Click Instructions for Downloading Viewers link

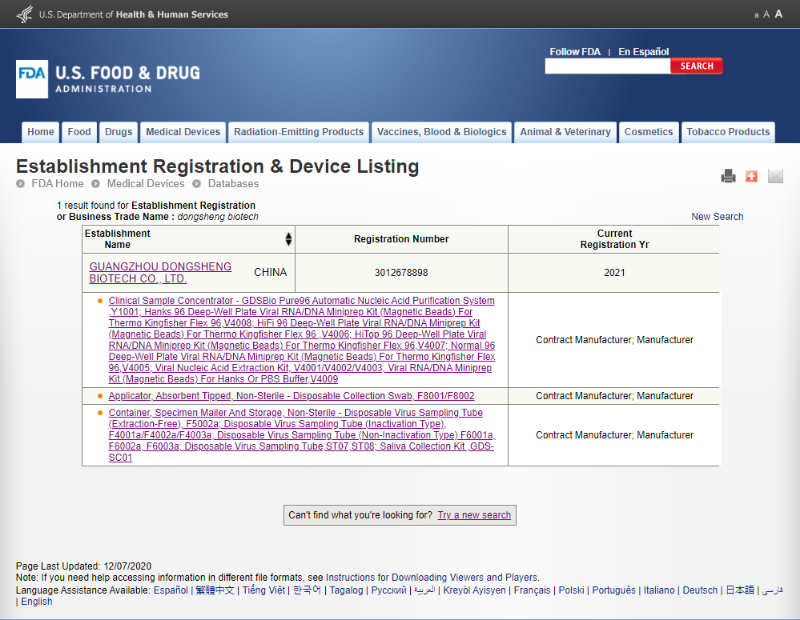(x=432, y=577)
